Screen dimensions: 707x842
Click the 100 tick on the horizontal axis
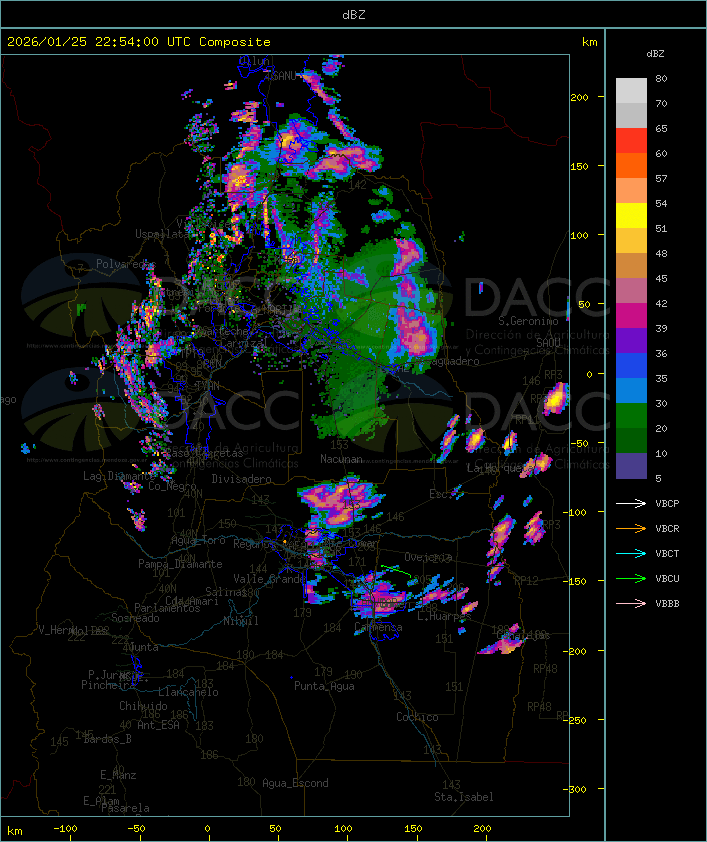(344, 829)
